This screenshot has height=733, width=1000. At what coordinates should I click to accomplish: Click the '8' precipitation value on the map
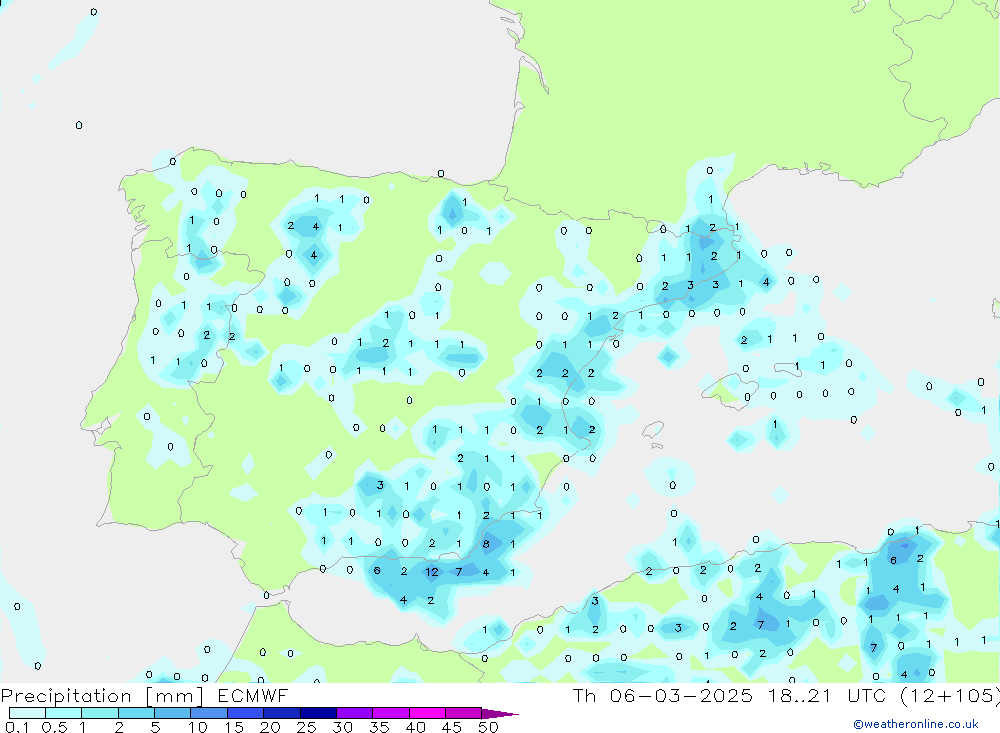(486, 544)
